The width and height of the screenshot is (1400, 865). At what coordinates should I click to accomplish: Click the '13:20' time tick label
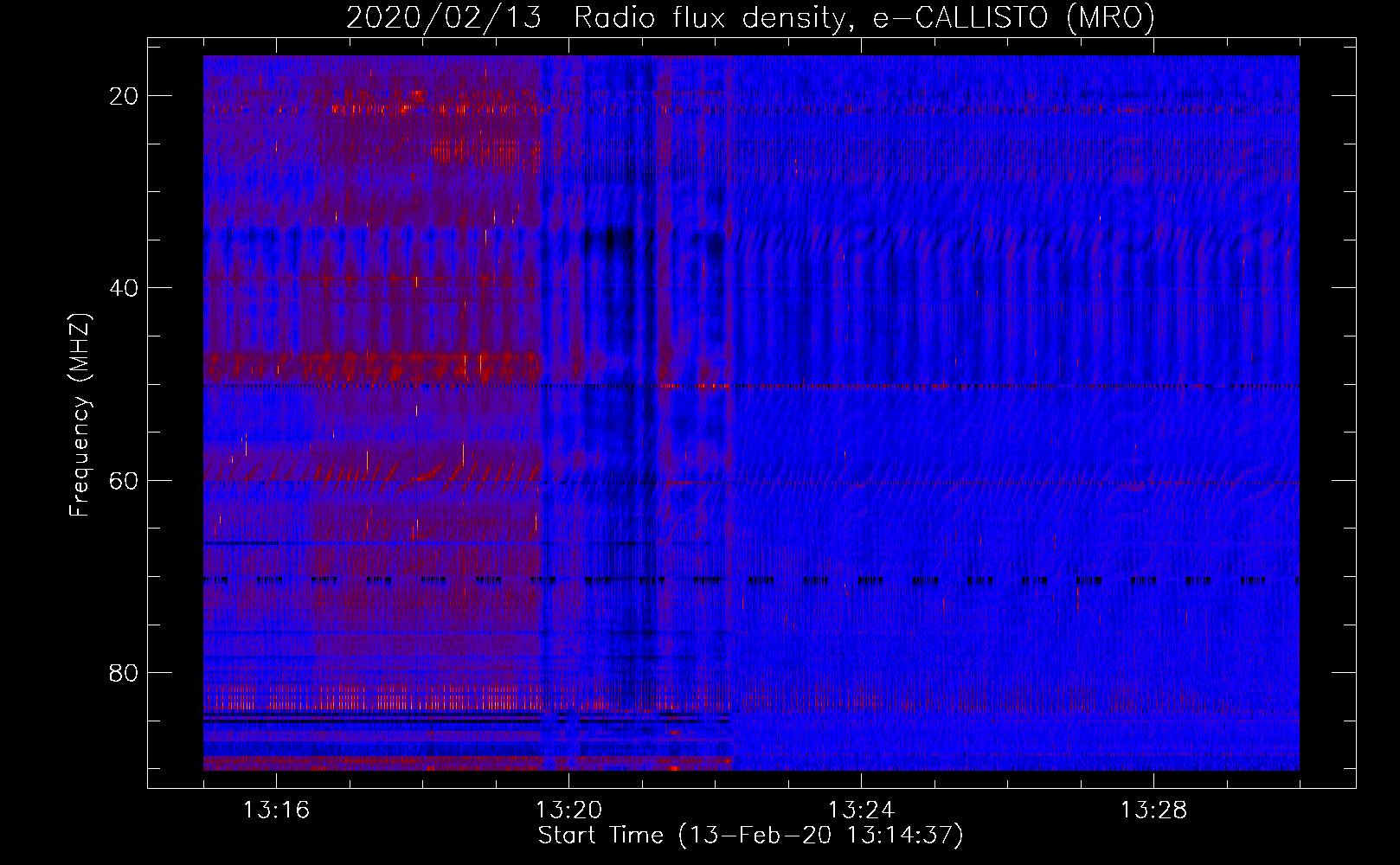click(568, 811)
